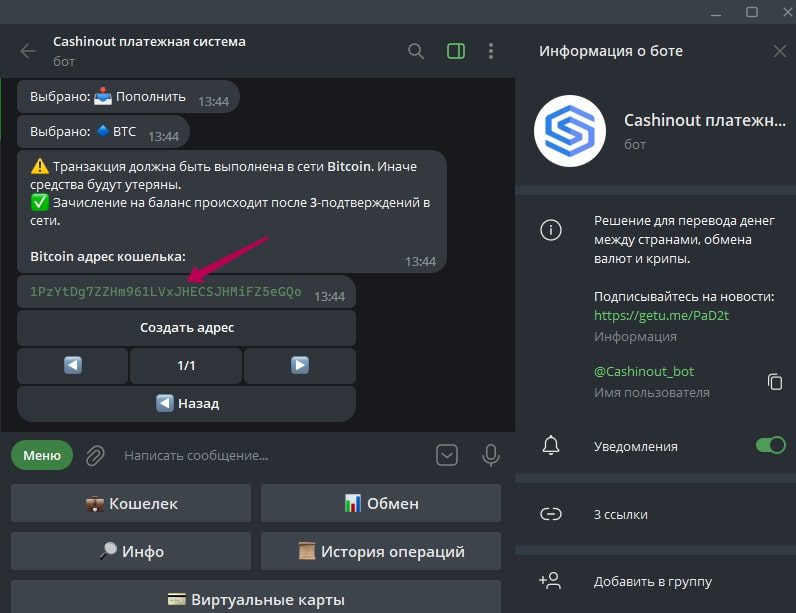
Task: Click the Назад inline button
Action: point(186,403)
